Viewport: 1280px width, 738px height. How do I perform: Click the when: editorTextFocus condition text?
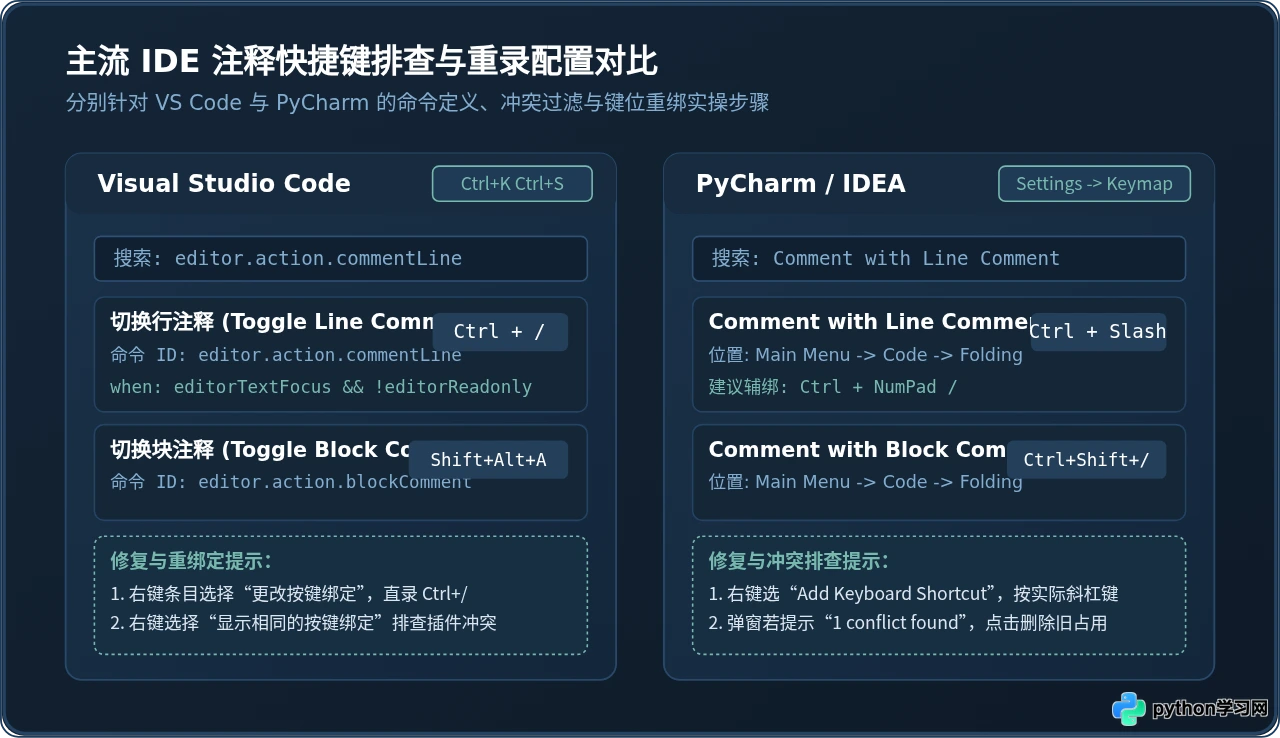(x=321, y=387)
